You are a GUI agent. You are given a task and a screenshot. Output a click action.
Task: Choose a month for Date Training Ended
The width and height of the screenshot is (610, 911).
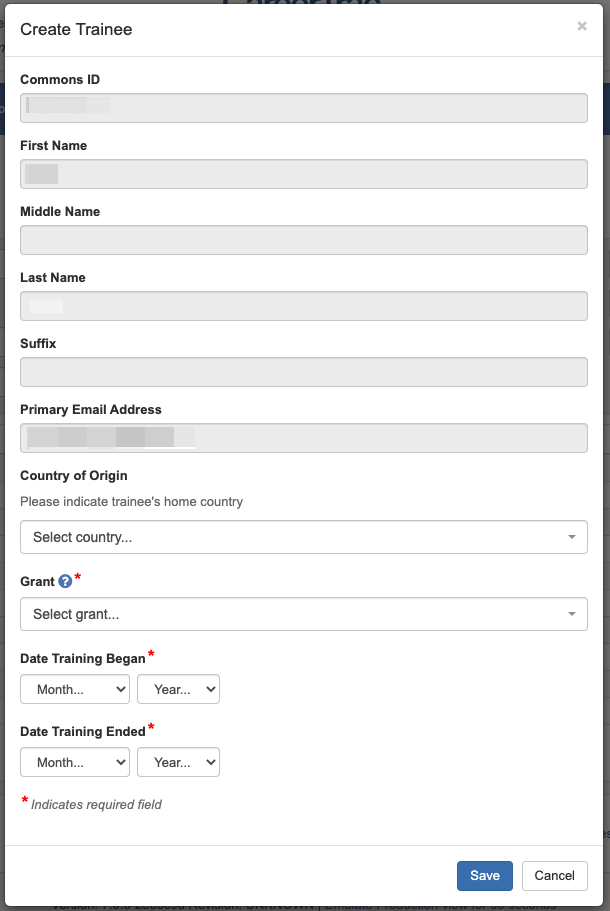click(75, 762)
